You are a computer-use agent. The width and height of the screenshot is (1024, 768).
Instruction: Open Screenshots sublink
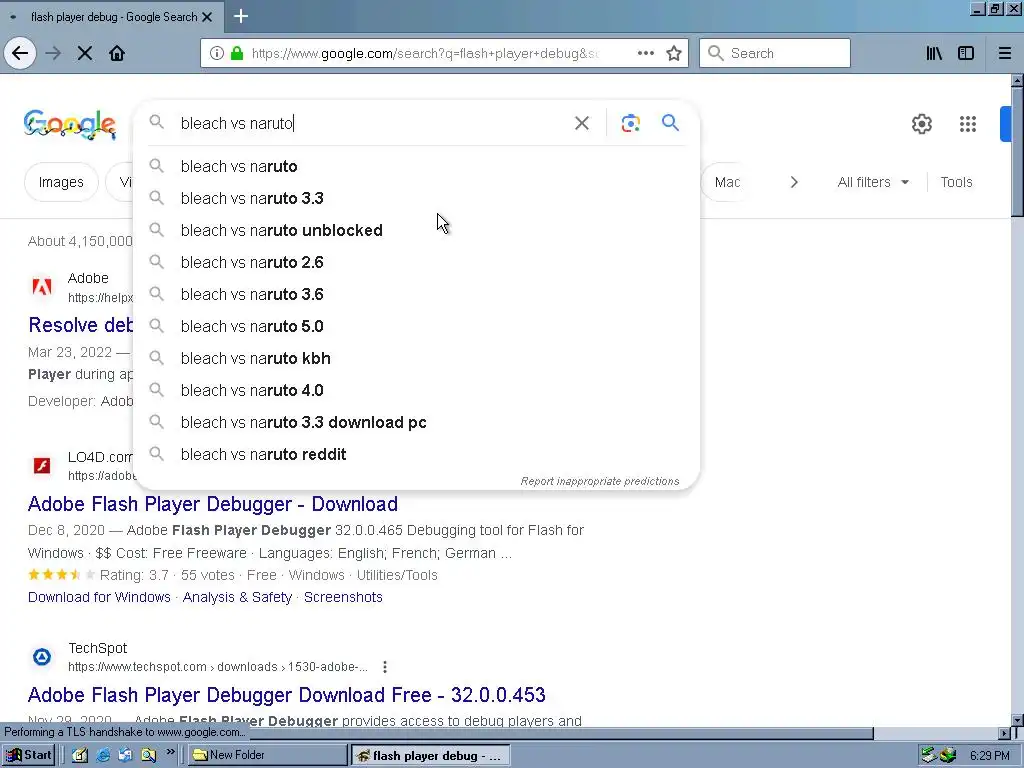[x=343, y=597]
